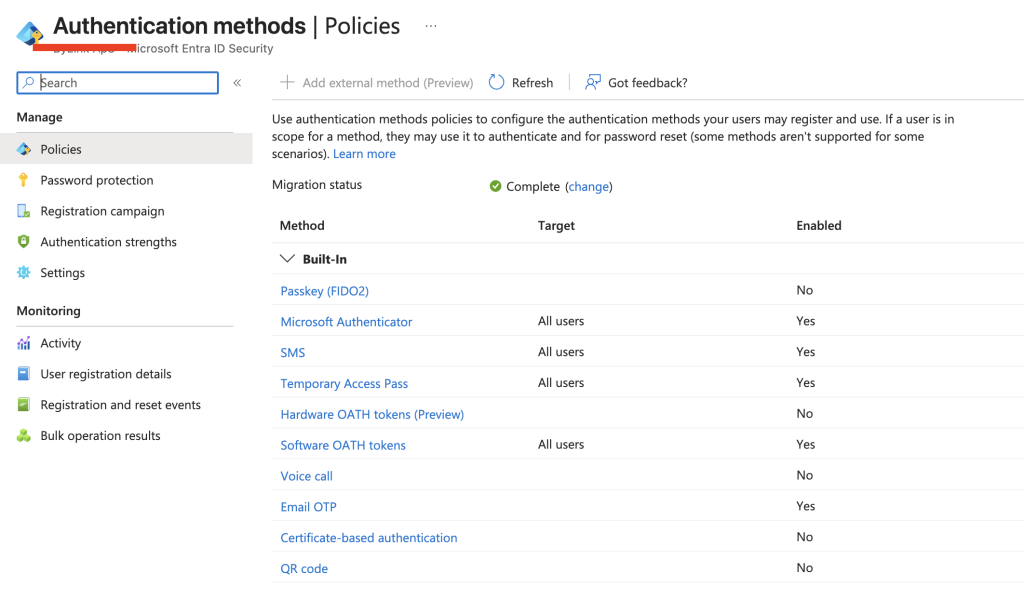Click the User registration details icon
Screen dimensions: 1024x613
24,374
